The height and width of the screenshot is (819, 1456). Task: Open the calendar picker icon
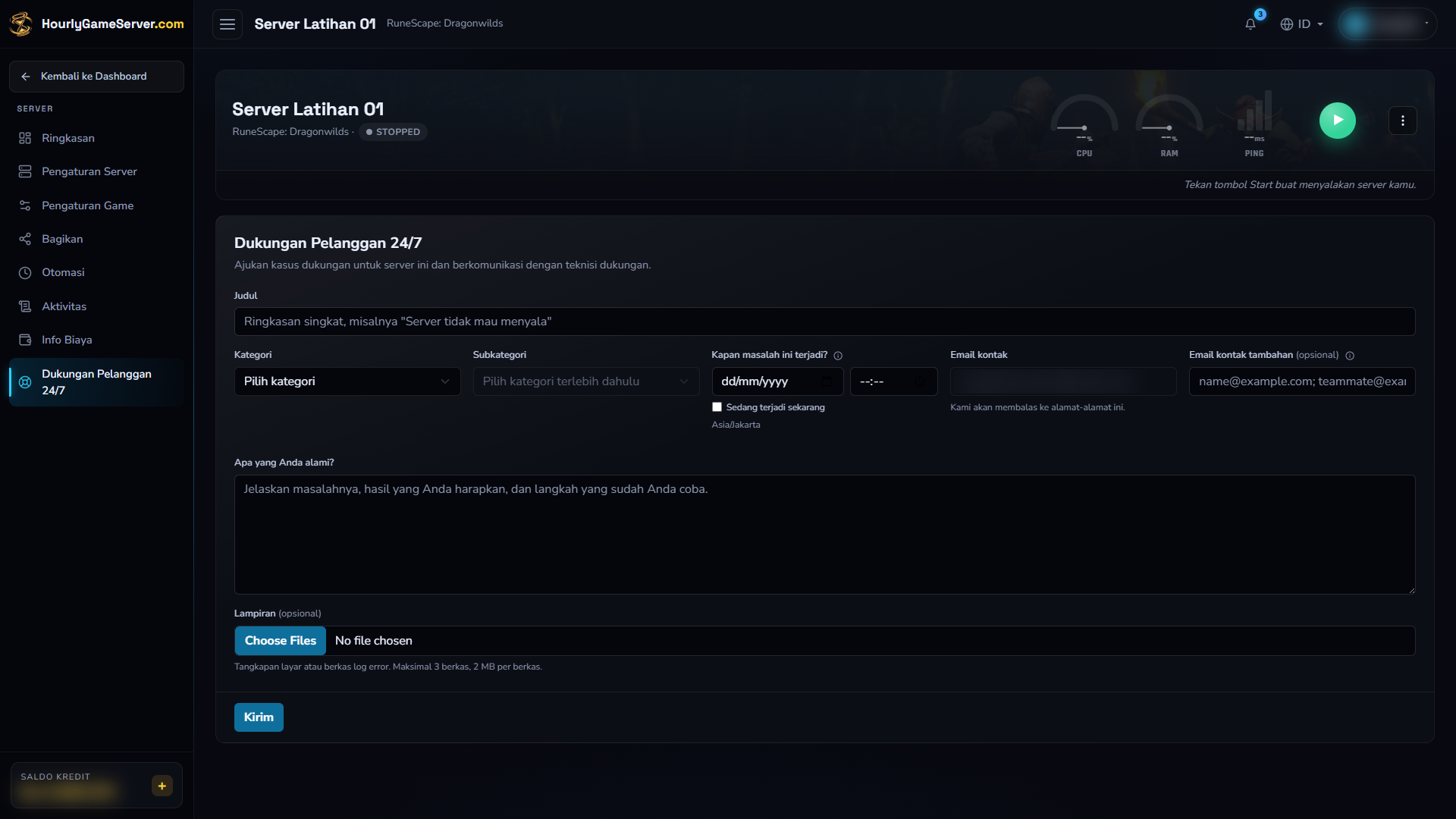click(827, 381)
